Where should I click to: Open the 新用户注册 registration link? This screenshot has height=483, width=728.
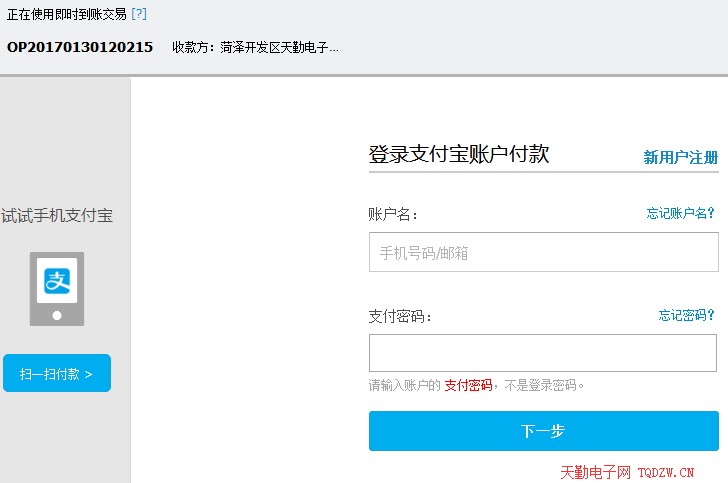[680, 157]
